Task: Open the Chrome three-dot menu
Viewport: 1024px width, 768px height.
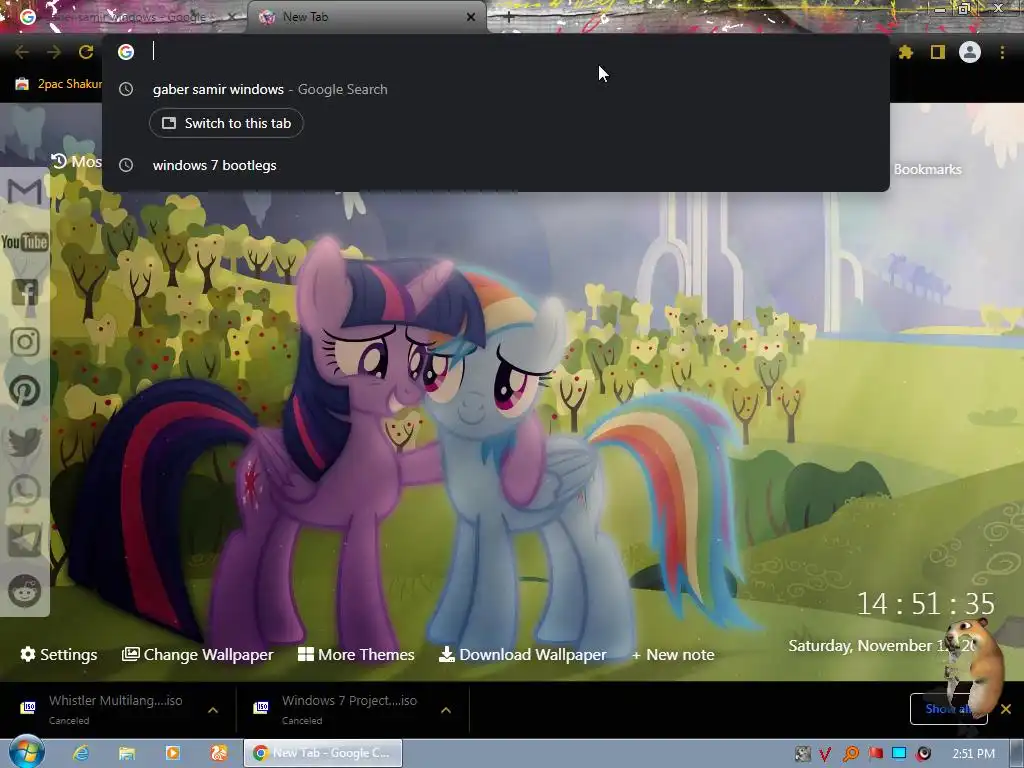Action: point(1002,52)
